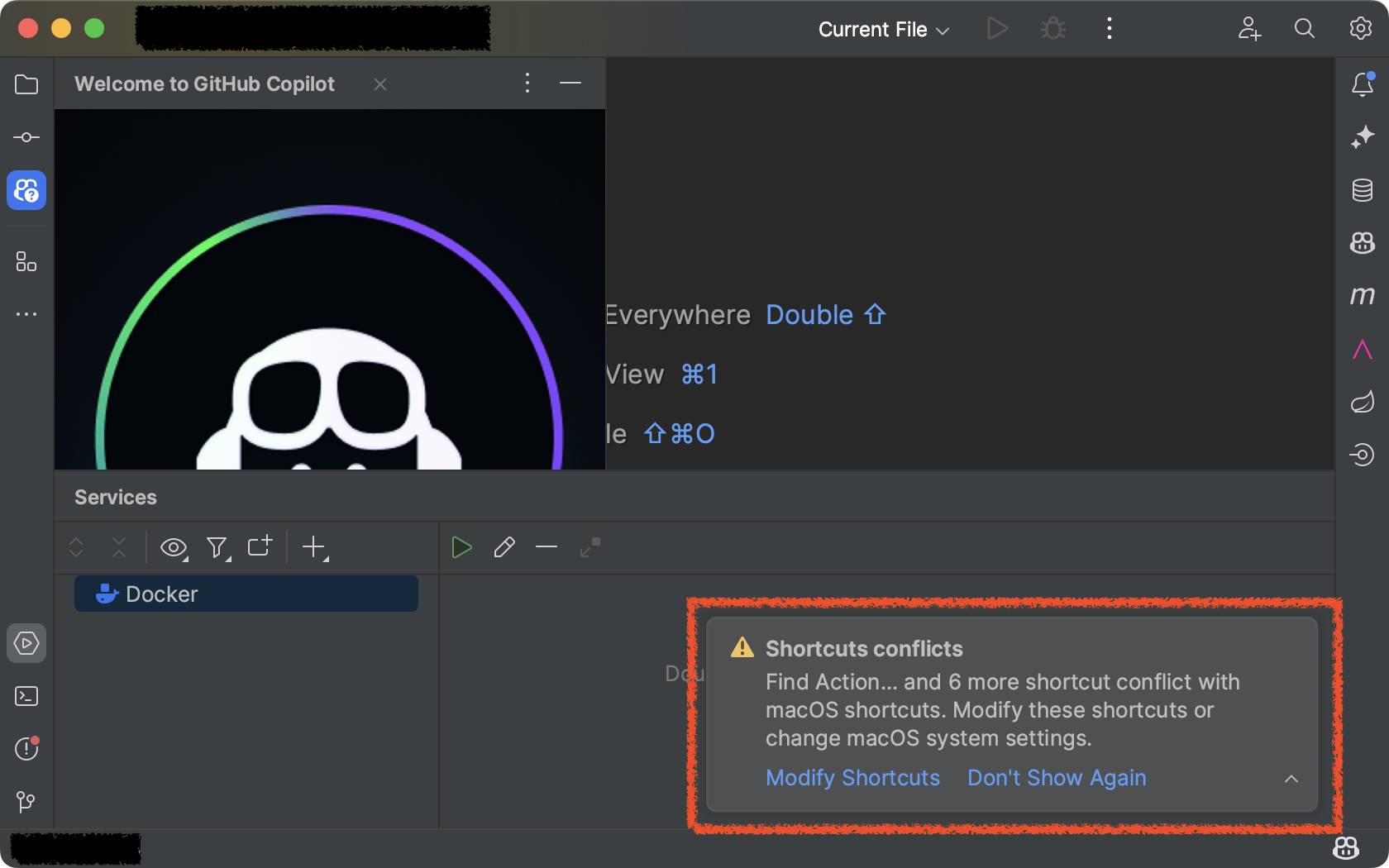The image size is (1389, 868).
Task: Open the Current File run configuration dropdown
Action: pos(883,30)
